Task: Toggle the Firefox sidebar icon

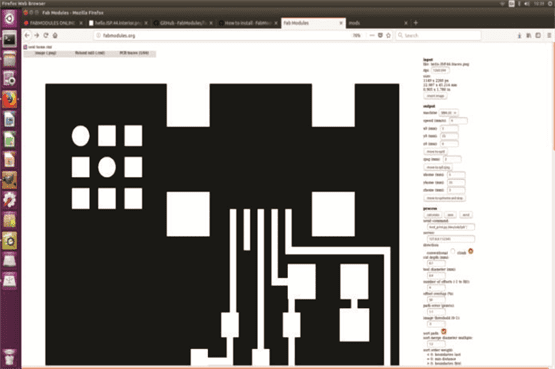Action: [538, 35]
